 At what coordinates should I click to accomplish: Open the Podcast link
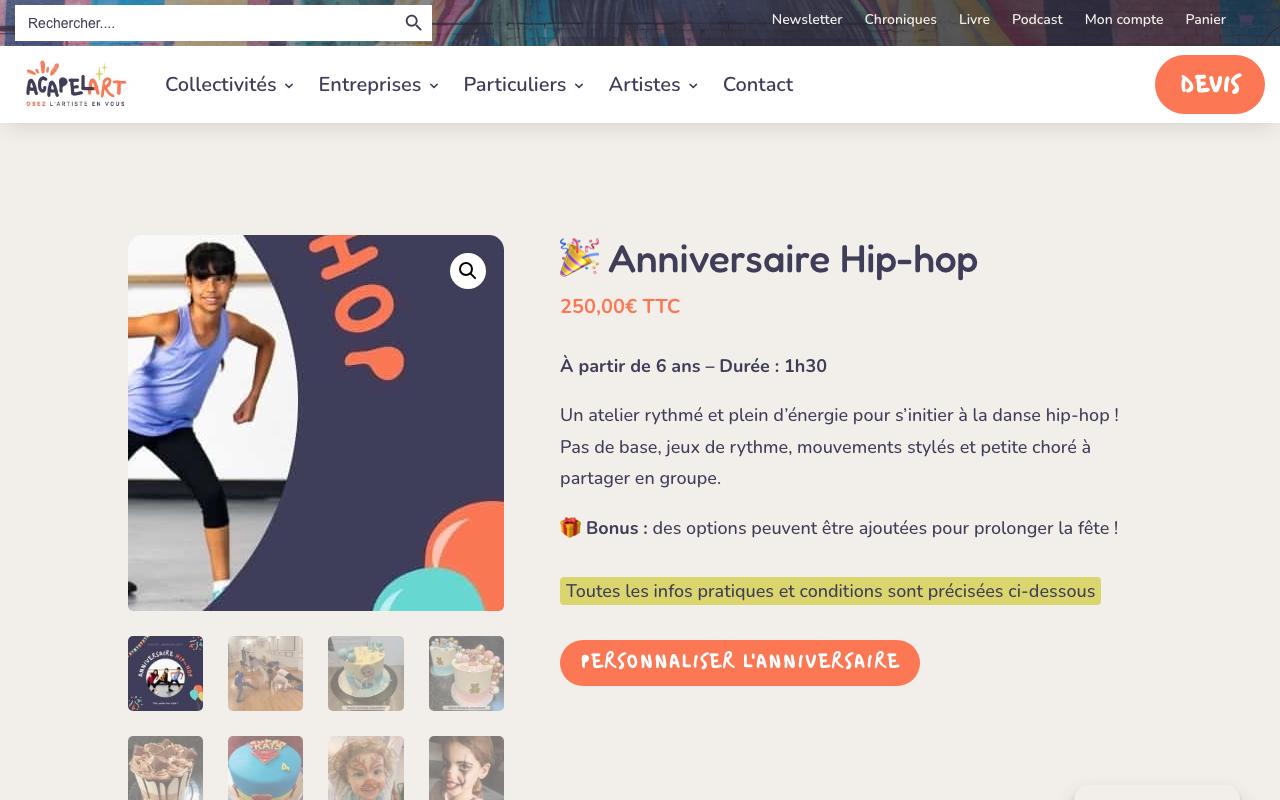pyautogui.click(x=1037, y=19)
